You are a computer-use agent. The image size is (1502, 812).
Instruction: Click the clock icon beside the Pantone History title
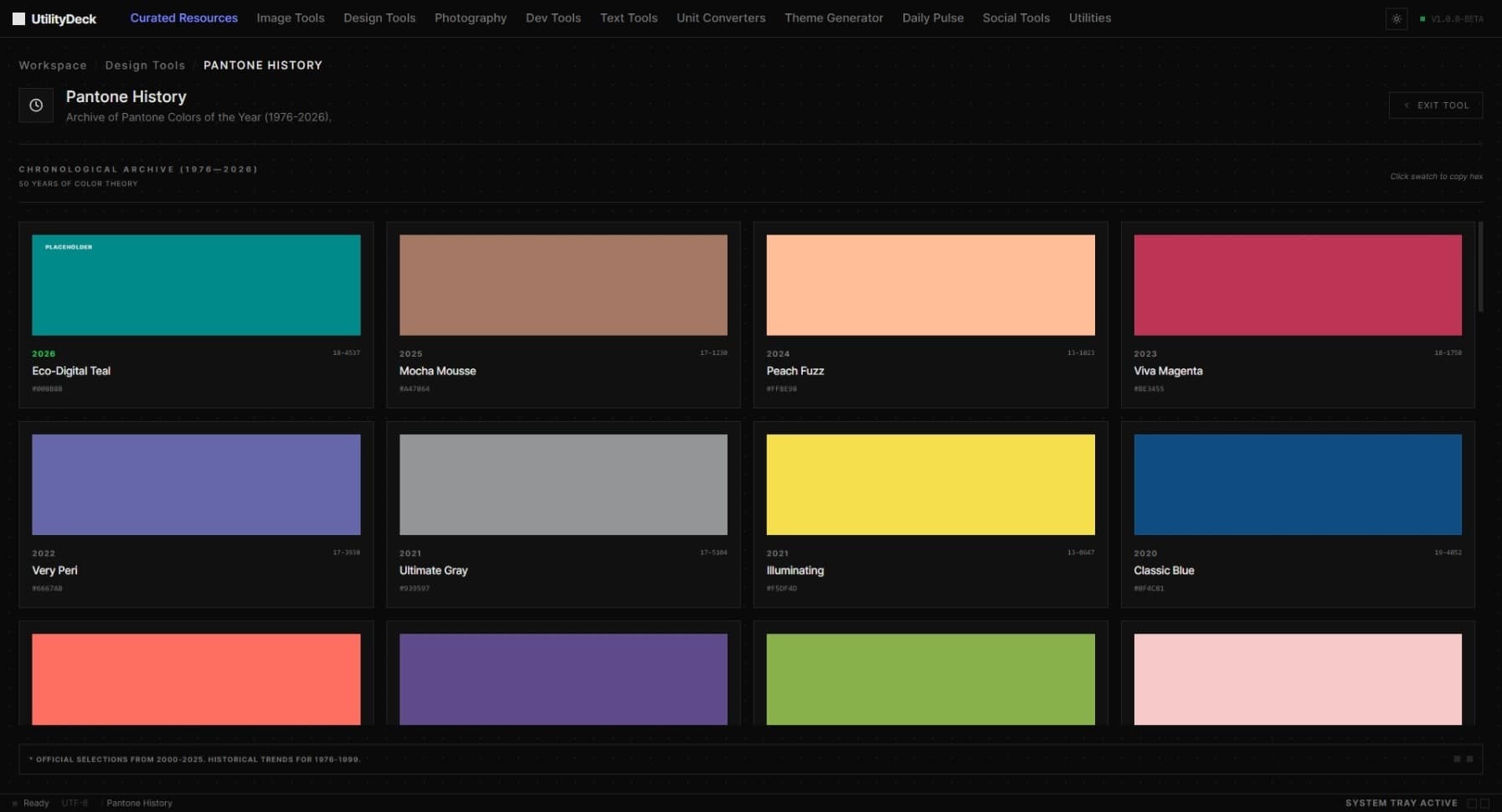click(36, 105)
